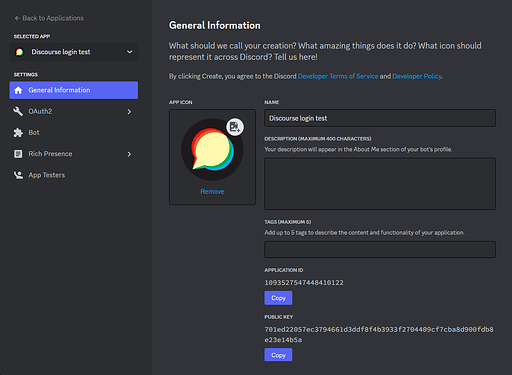
Task: Click the small app logo in the selected app box
Action: (x=19, y=52)
